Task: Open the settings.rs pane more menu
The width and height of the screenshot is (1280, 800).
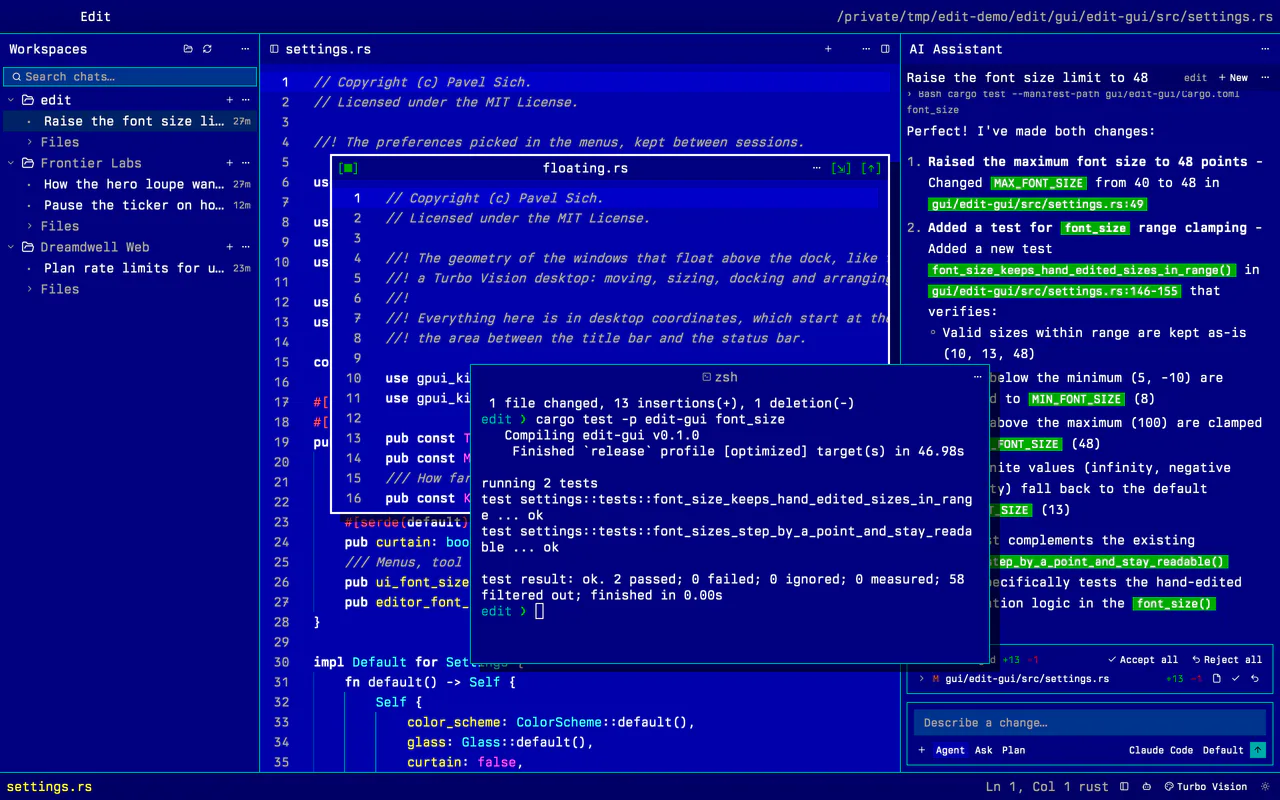Action: click(866, 49)
